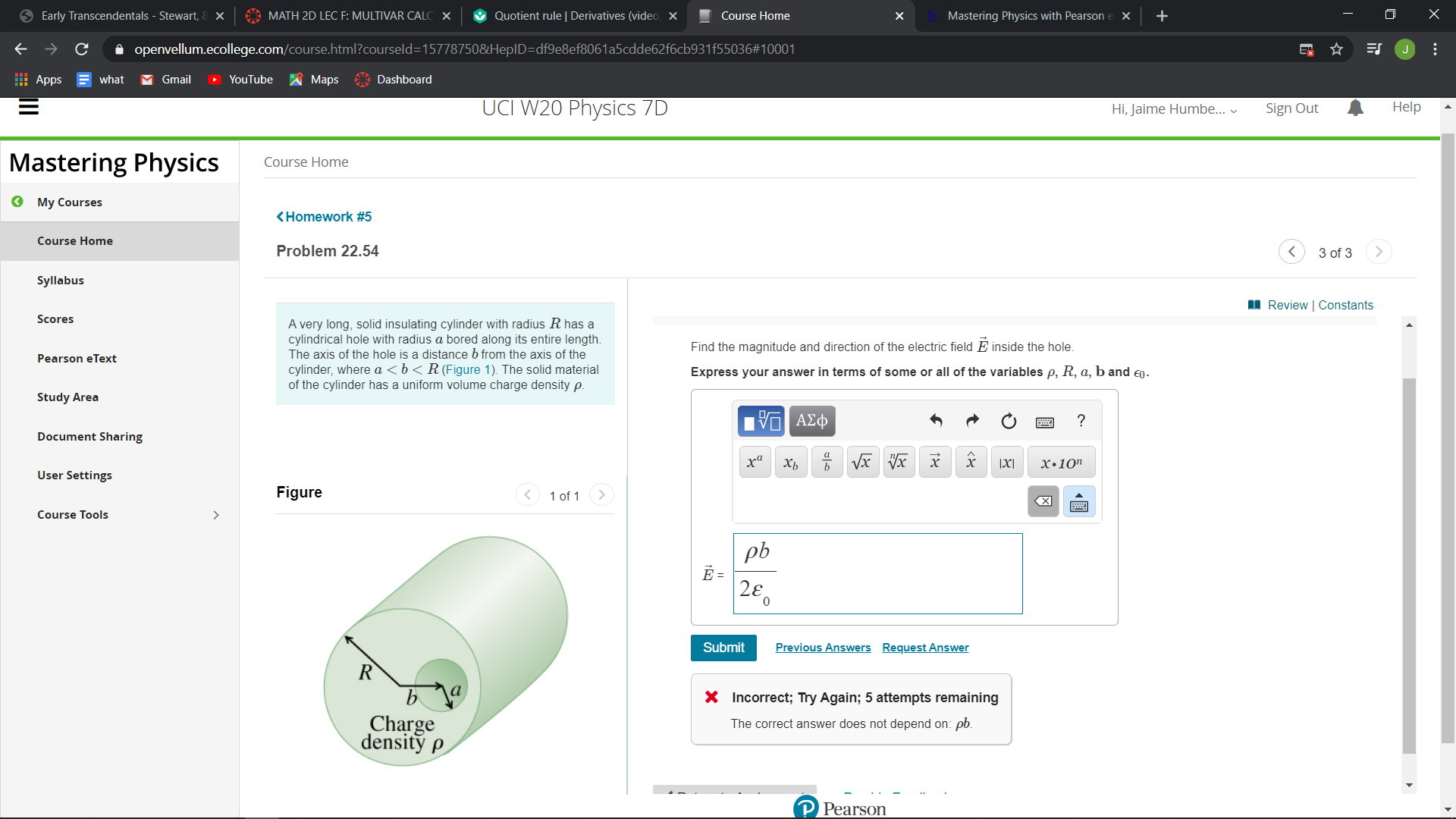Click the Submit answer button
Viewport: 1456px width, 819px height.
tap(723, 648)
